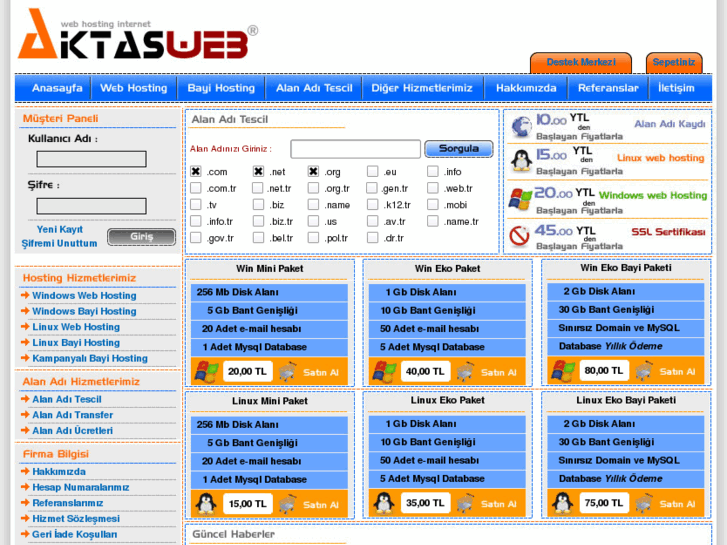
Task: Click penguin icon in Linux Eko Bayi Paketi
Action: 562,503
